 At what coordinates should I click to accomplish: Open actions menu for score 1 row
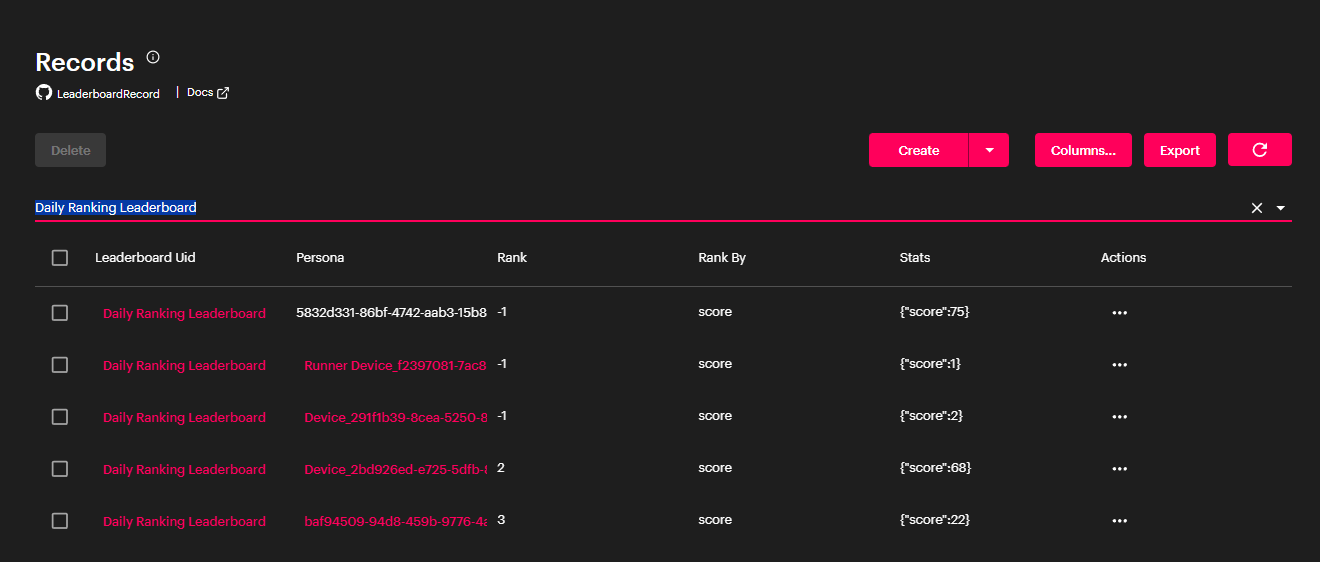click(1119, 365)
